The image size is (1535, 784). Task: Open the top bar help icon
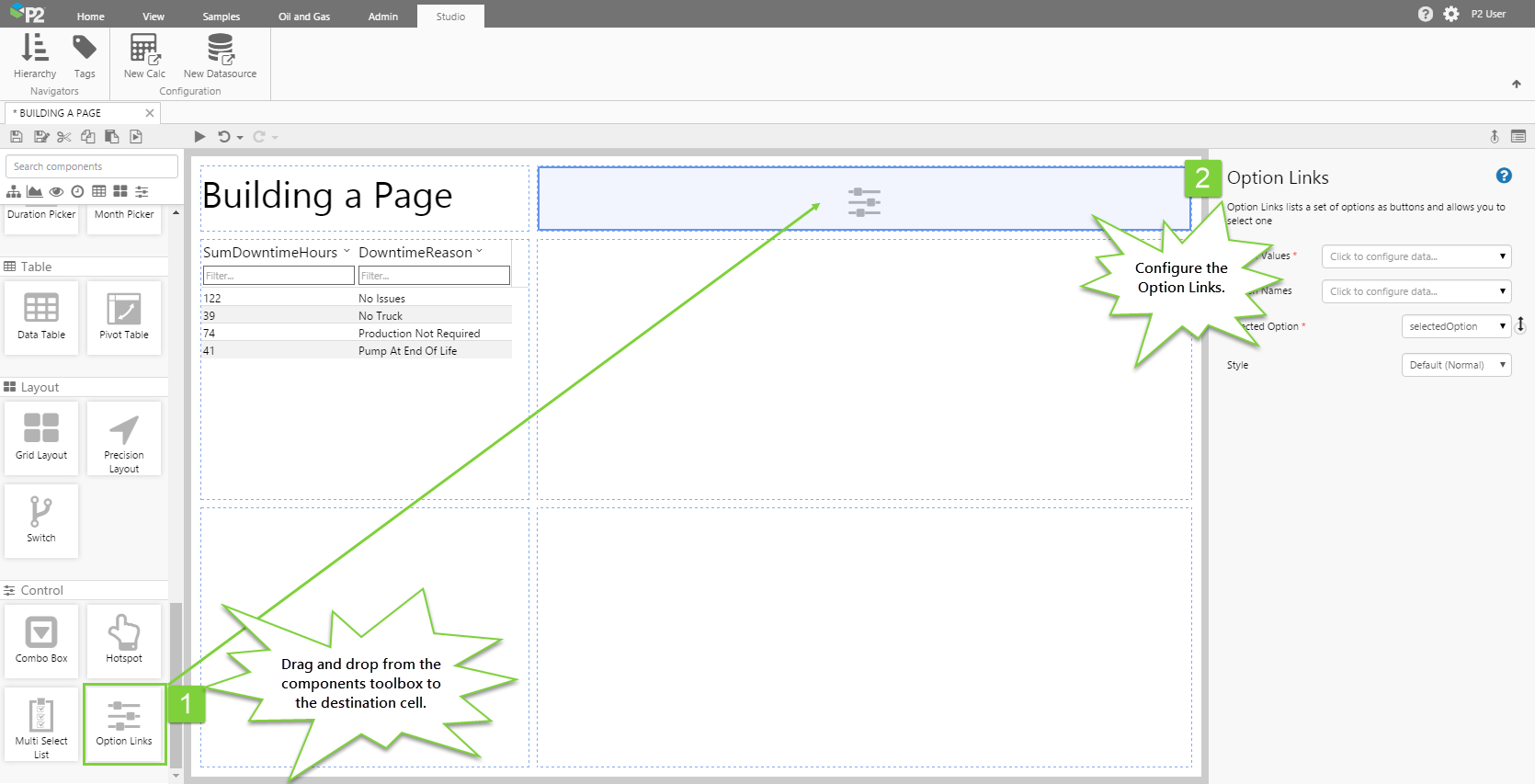tap(1426, 14)
